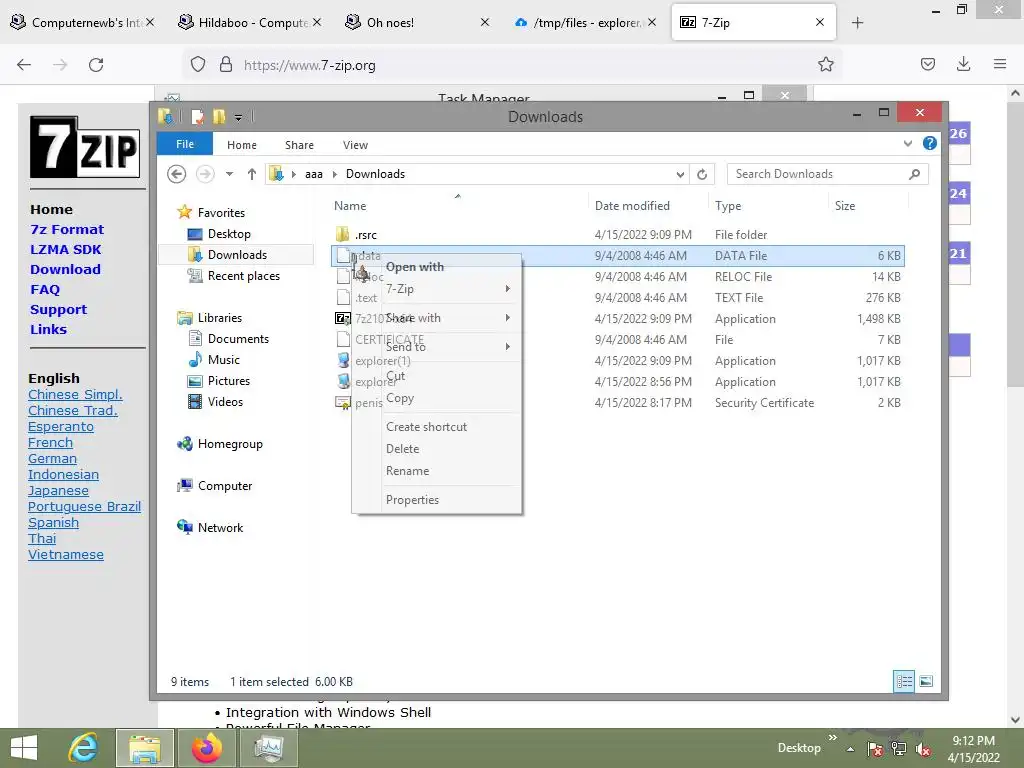Switch to details view icon in status bar
The height and width of the screenshot is (768, 1024).
click(904, 682)
